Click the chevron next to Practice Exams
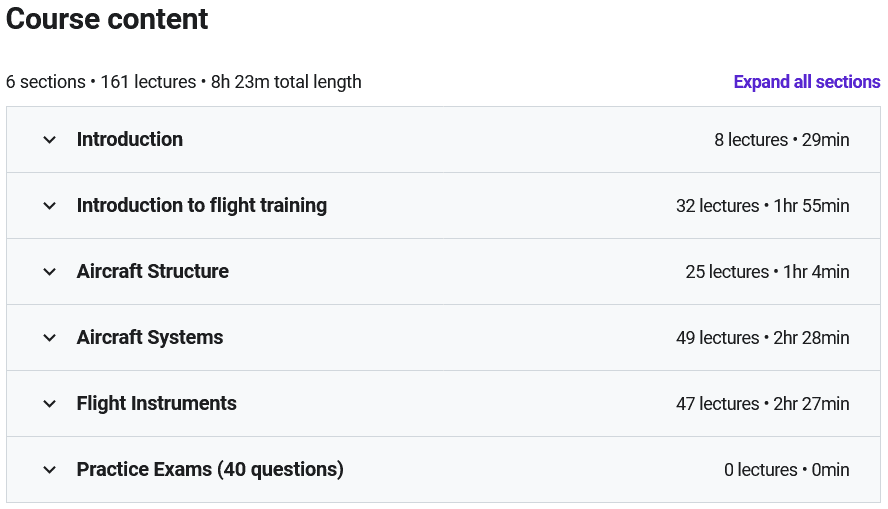This screenshot has width=888, height=509. pyautogui.click(x=50, y=470)
